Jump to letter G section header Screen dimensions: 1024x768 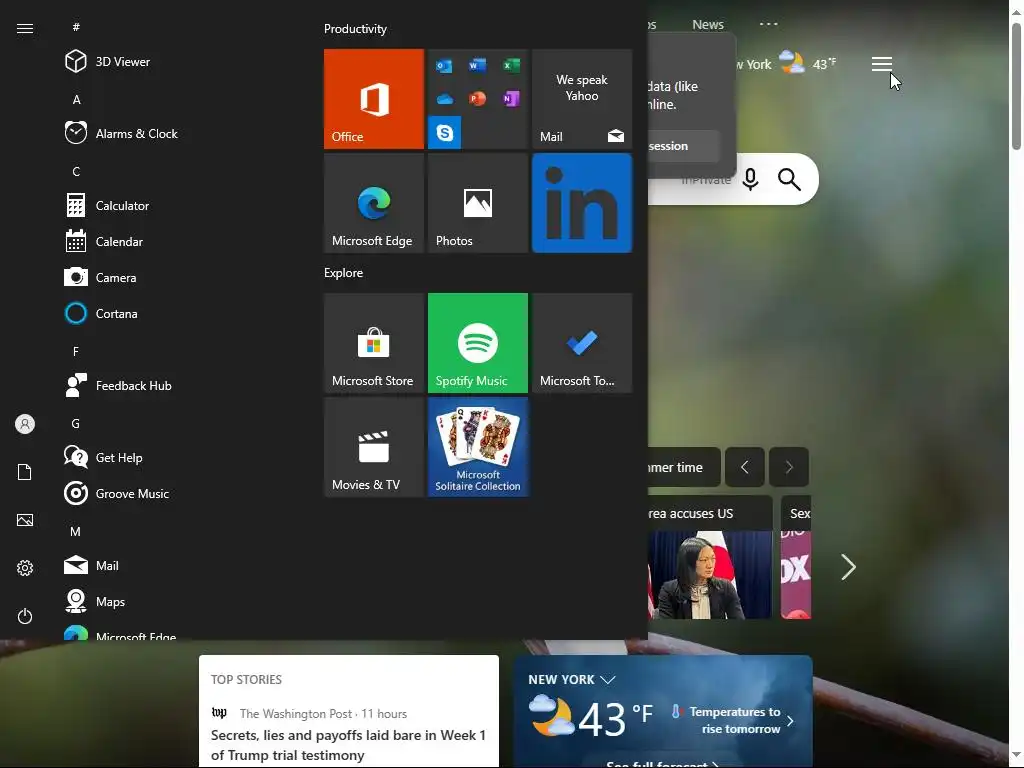76,424
